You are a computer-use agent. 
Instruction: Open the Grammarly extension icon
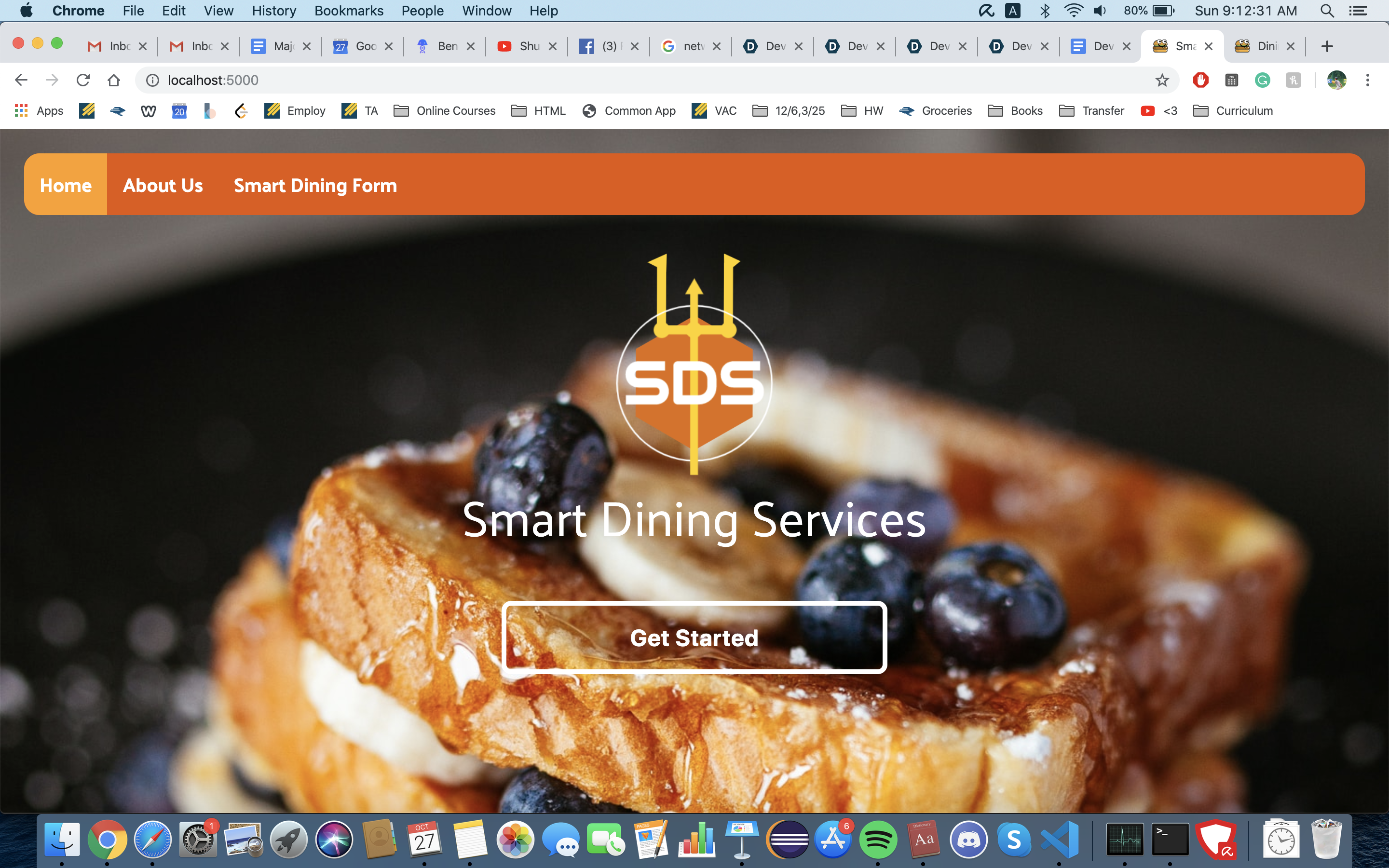(x=1262, y=81)
